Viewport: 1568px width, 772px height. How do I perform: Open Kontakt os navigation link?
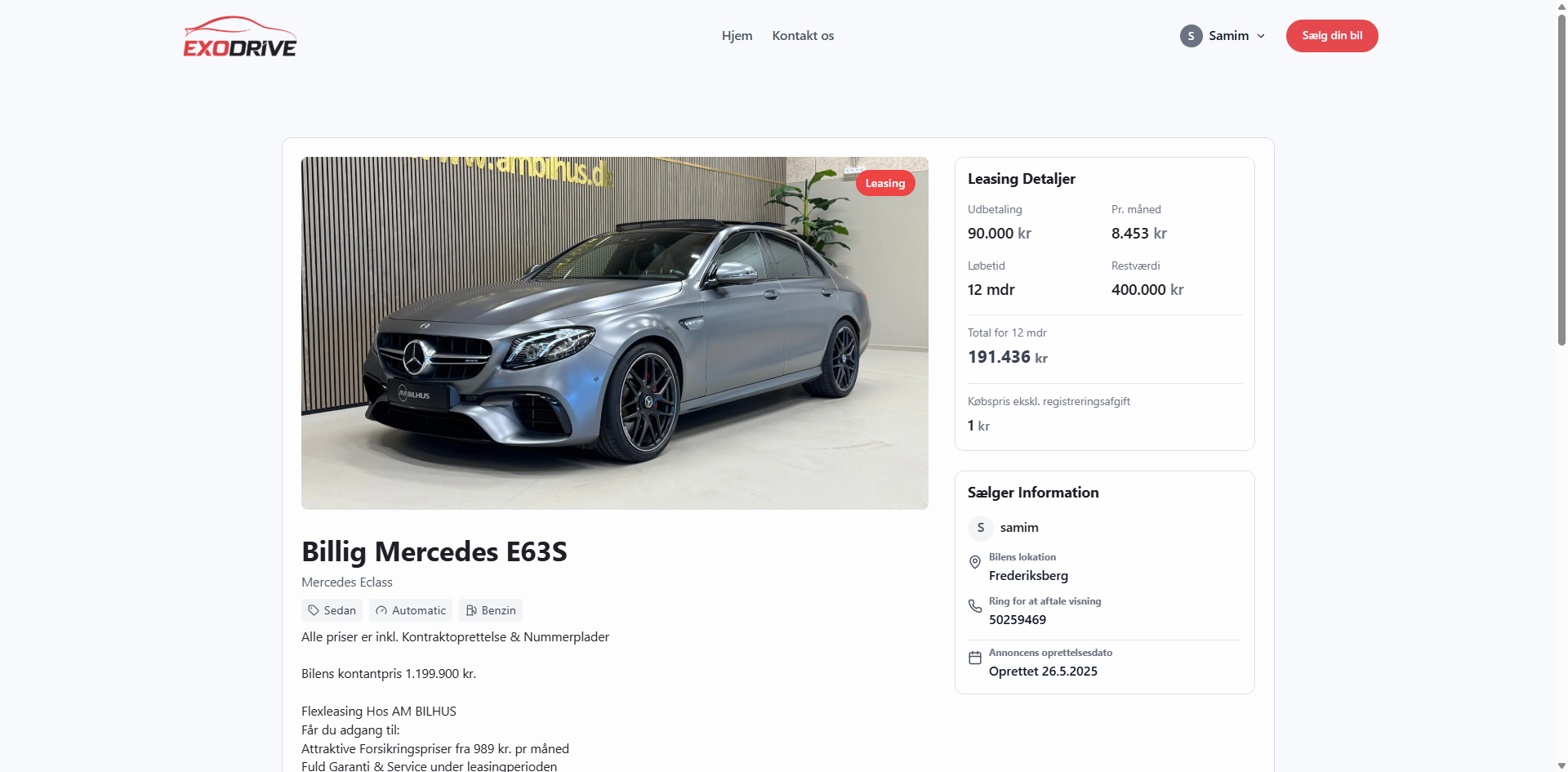pos(803,36)
